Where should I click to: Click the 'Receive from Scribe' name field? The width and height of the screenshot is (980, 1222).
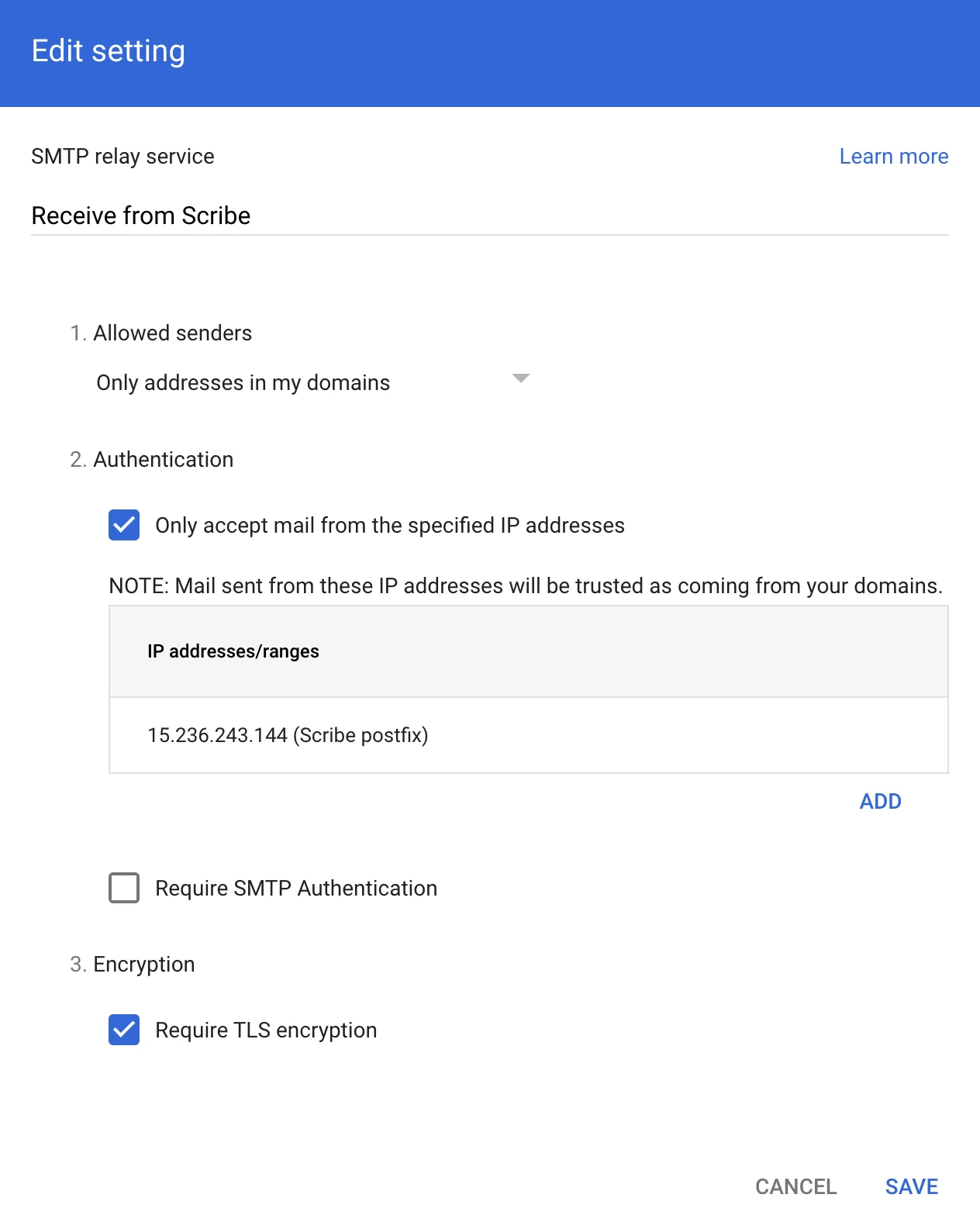click(489, 216)
